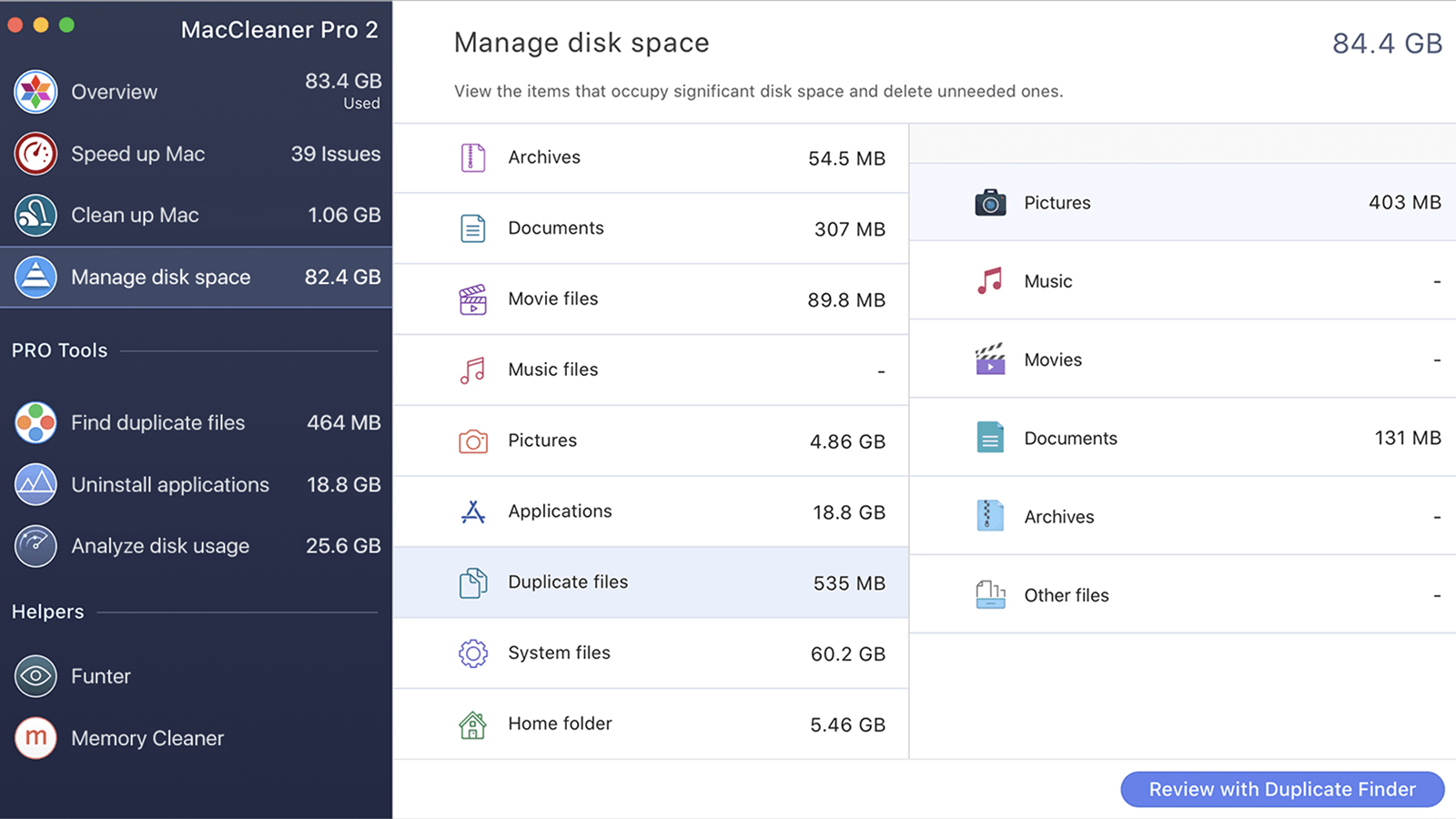
Task: Select the Documents 131 MB duplicates row
Action: point(1183,438)
